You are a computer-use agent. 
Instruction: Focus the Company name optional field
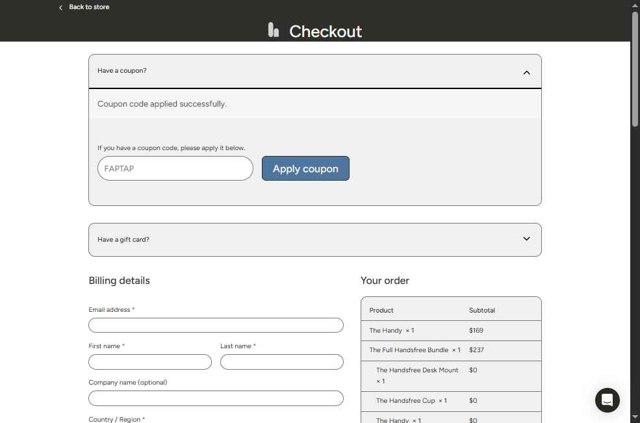pos(216,398)
